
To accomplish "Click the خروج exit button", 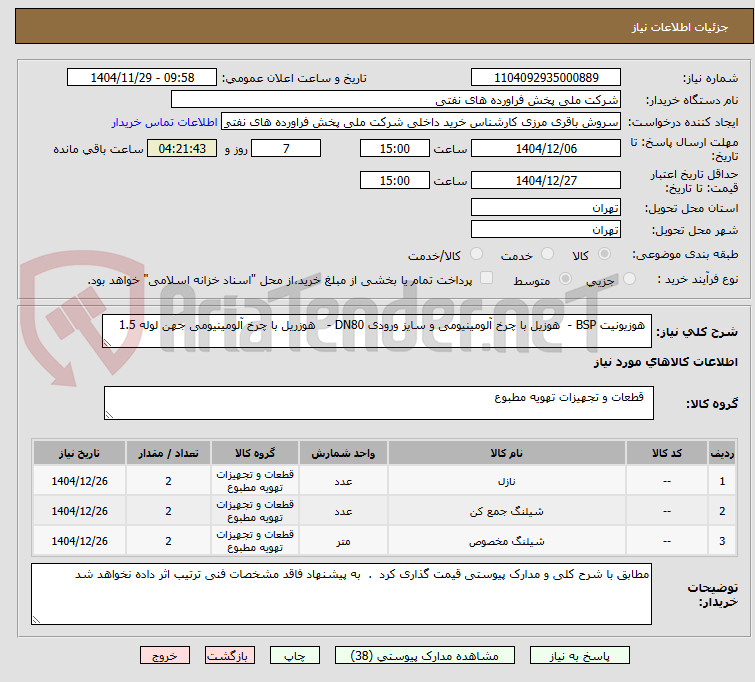I will (165, 656).
